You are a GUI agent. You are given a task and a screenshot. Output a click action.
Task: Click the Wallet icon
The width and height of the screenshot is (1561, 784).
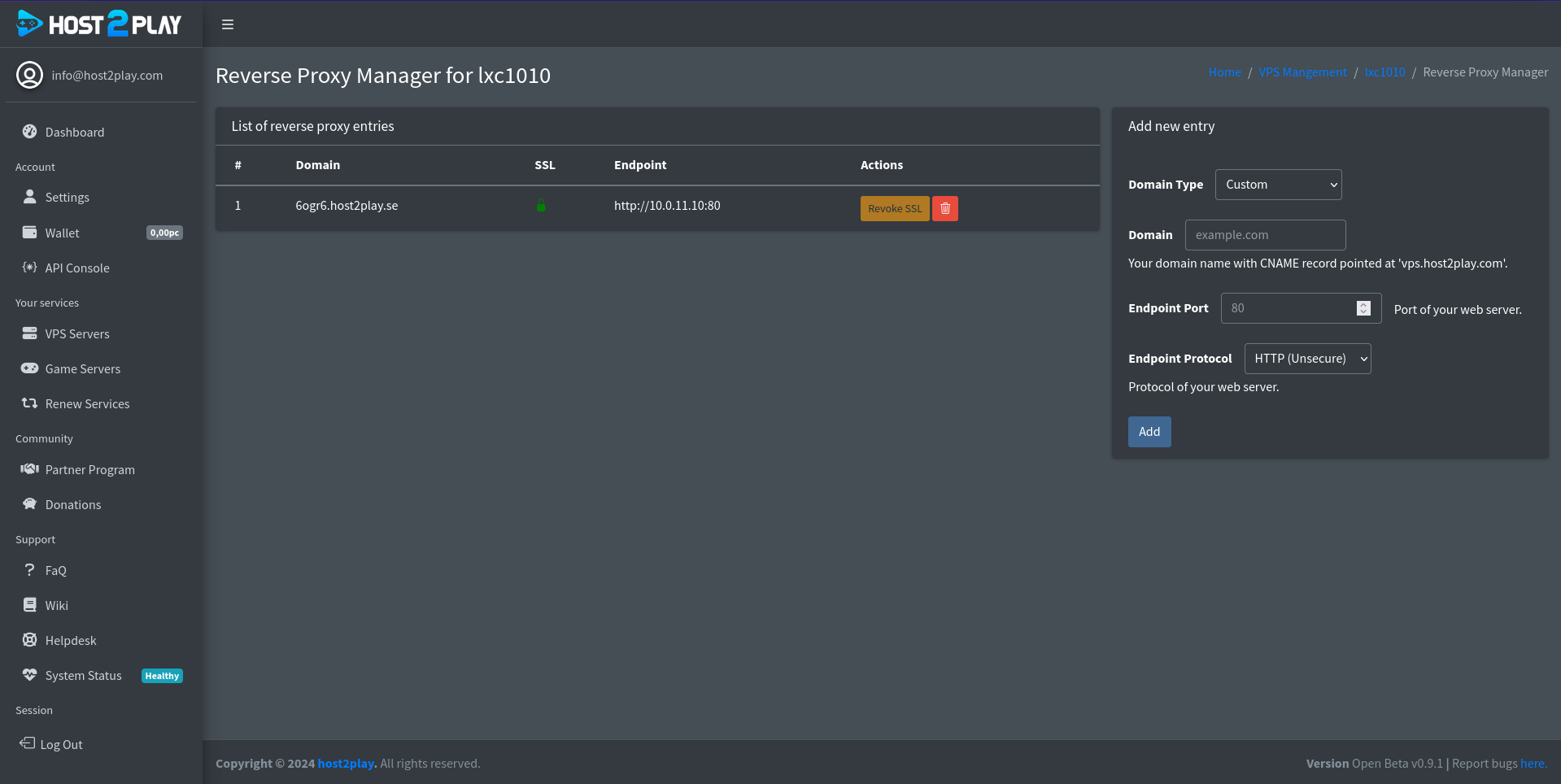point(29,233)
